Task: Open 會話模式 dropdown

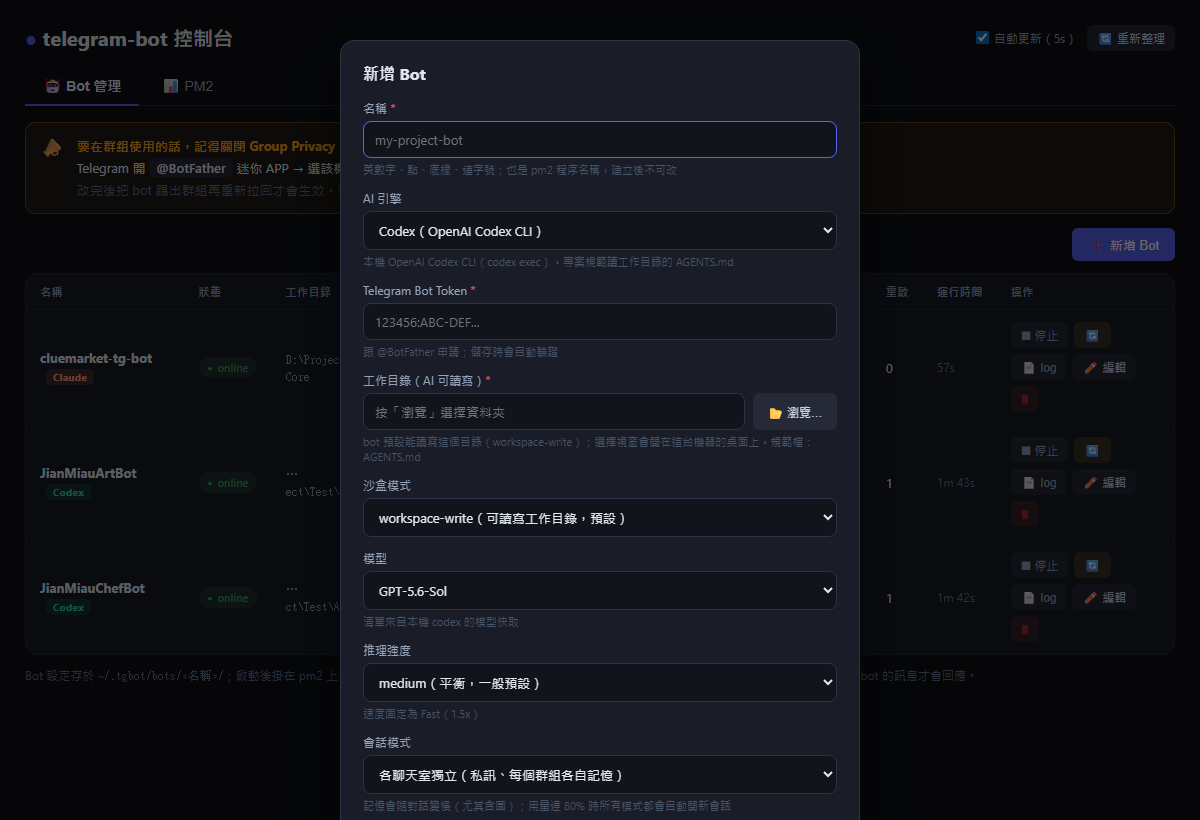Action: click(600, 775)
